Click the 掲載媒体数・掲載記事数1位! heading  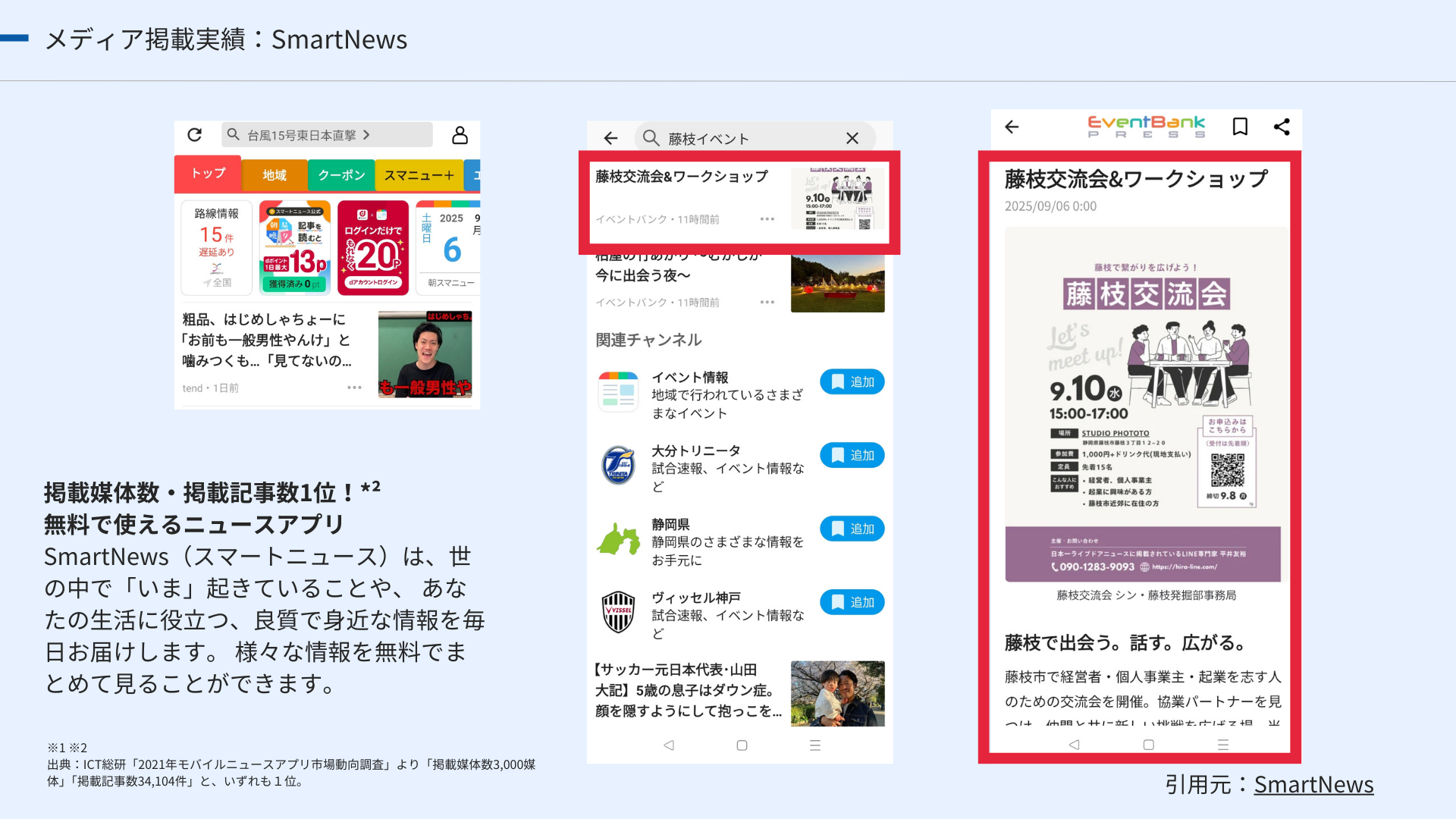click(212, 492)
